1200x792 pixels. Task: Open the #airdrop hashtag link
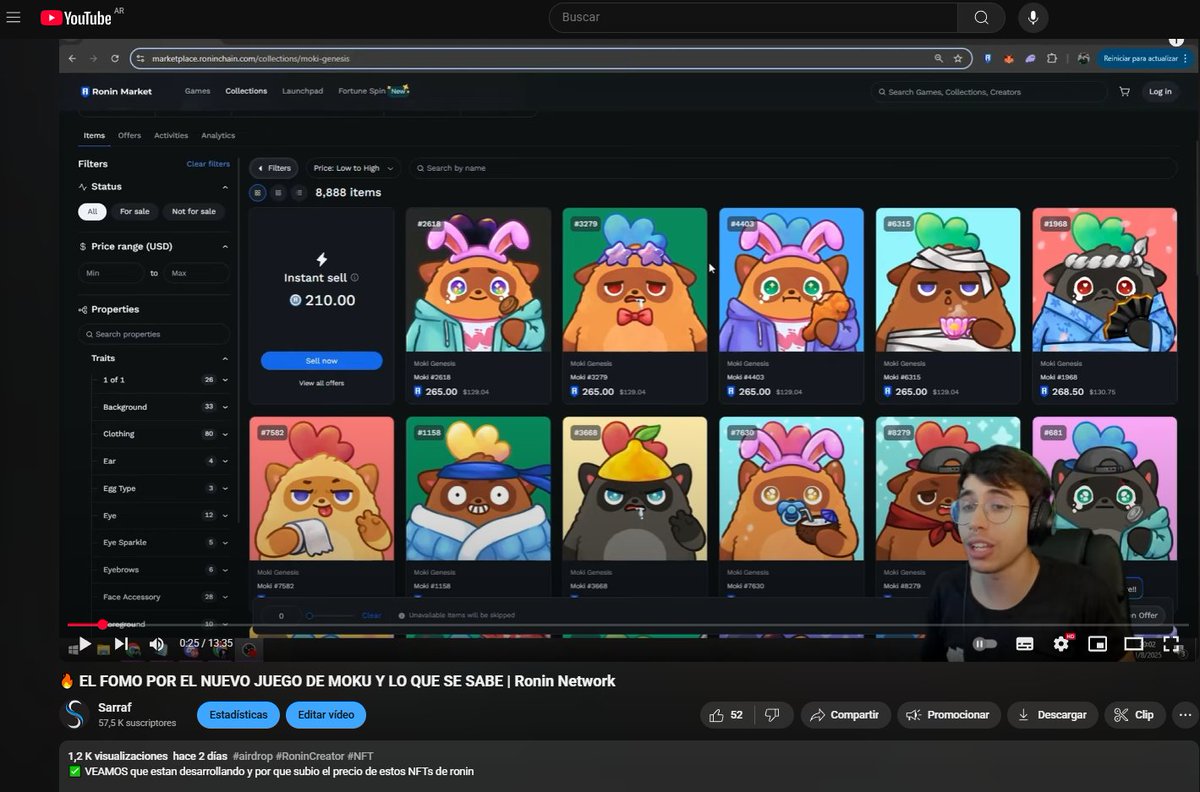point(254,756)
